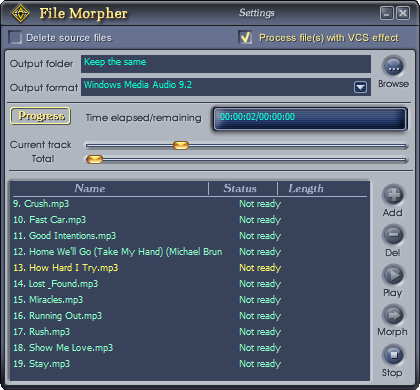Select Windows Media Audio 9.2 format field

pyautogui.click(x=226, y=87)
